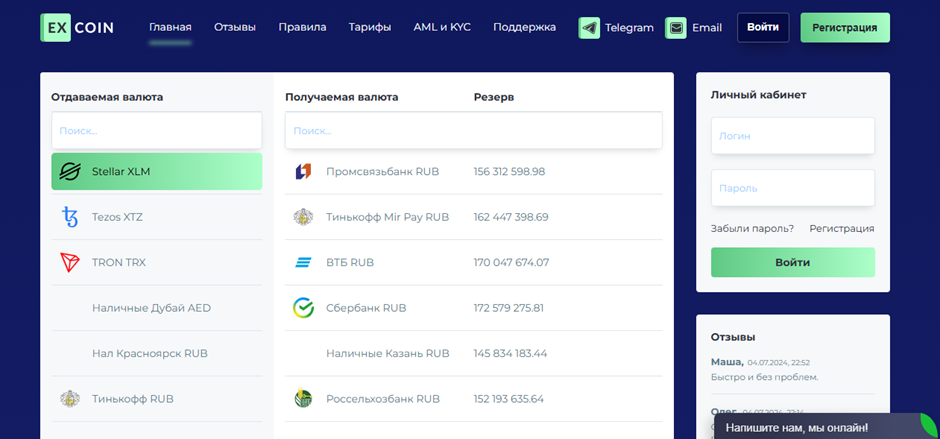The height and width of the screenshot is (439, 940).
Task: Click the reserve value 172 579 275.81
Action: [x=508, y=308]
